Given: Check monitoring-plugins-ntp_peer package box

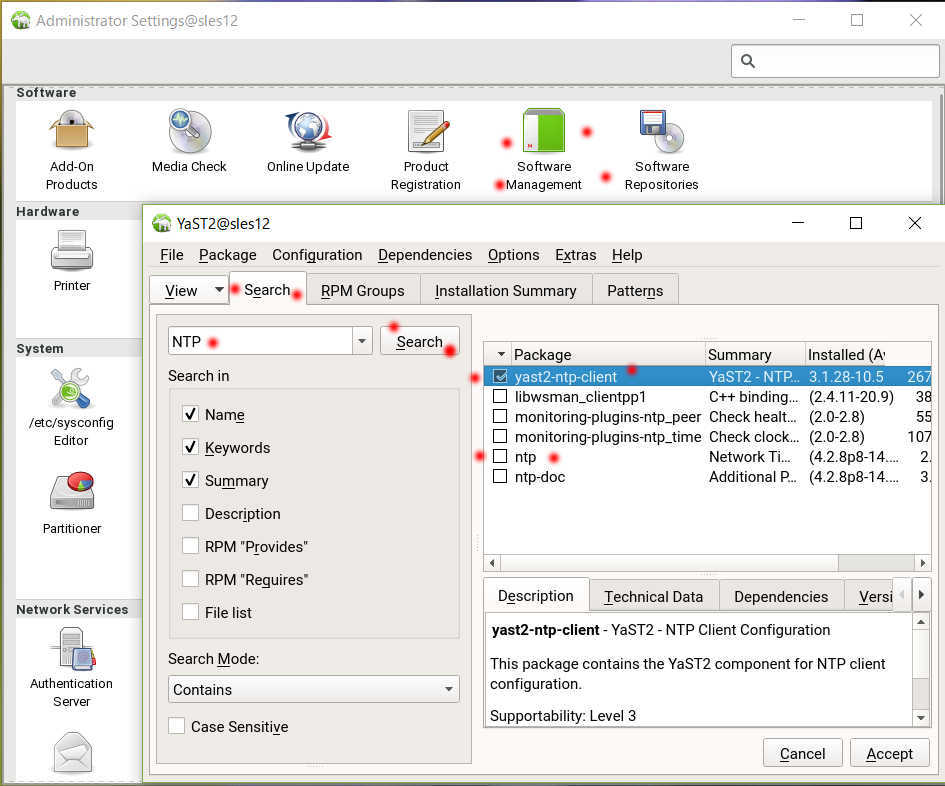Looking at the screenshot, I should 500,417.
